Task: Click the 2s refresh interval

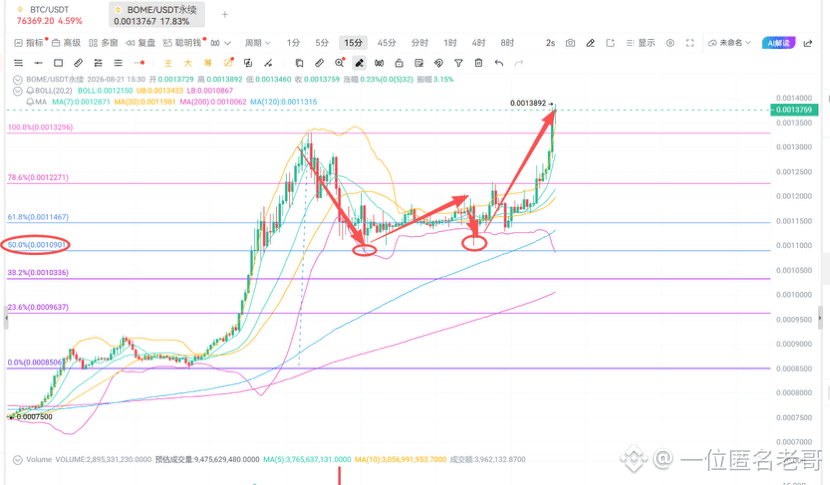Action: (x=551, y=43)
